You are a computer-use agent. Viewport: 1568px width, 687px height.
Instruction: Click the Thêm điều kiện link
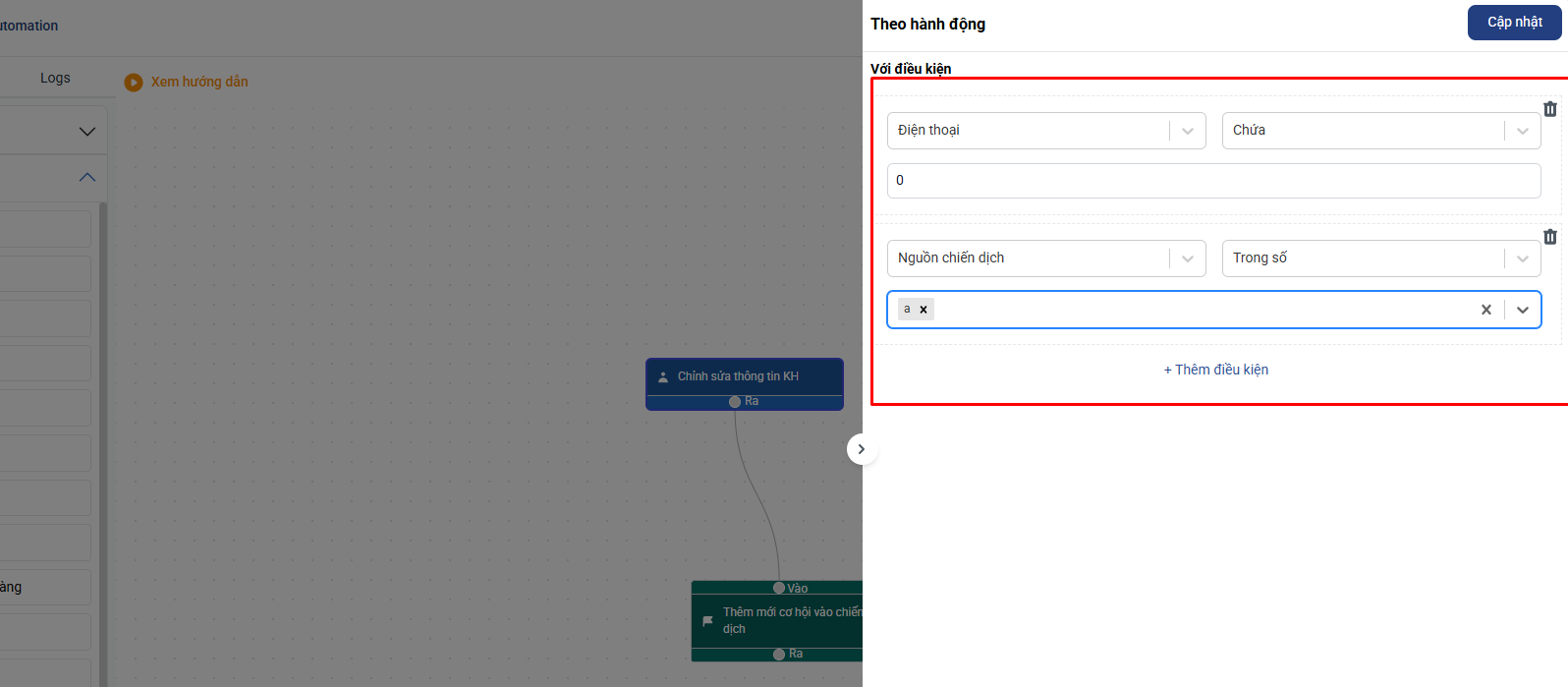(1215, 370)
